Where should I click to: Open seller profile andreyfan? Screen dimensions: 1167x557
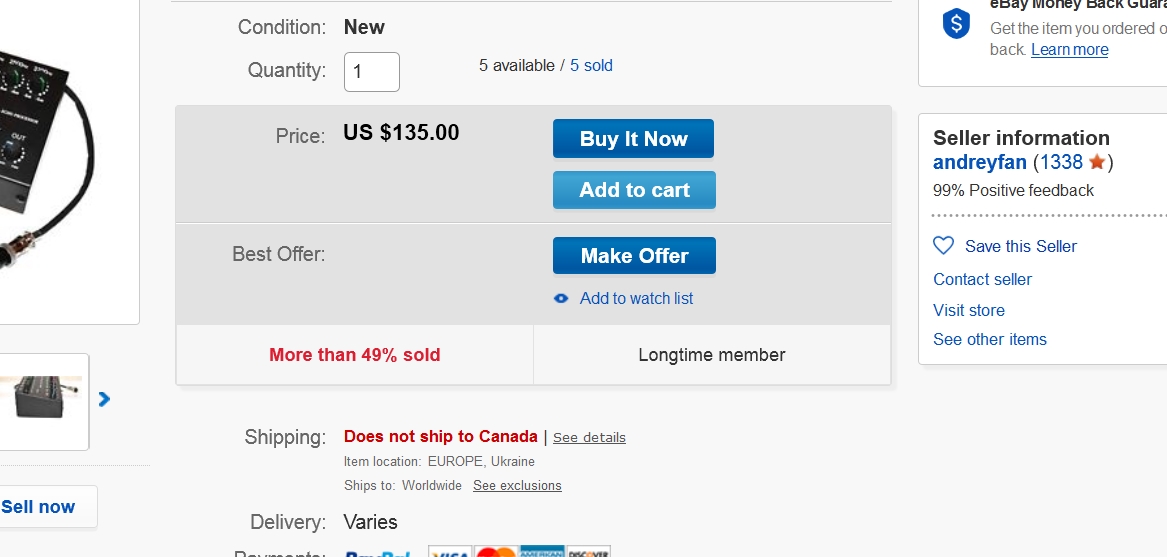pos(980,162)
